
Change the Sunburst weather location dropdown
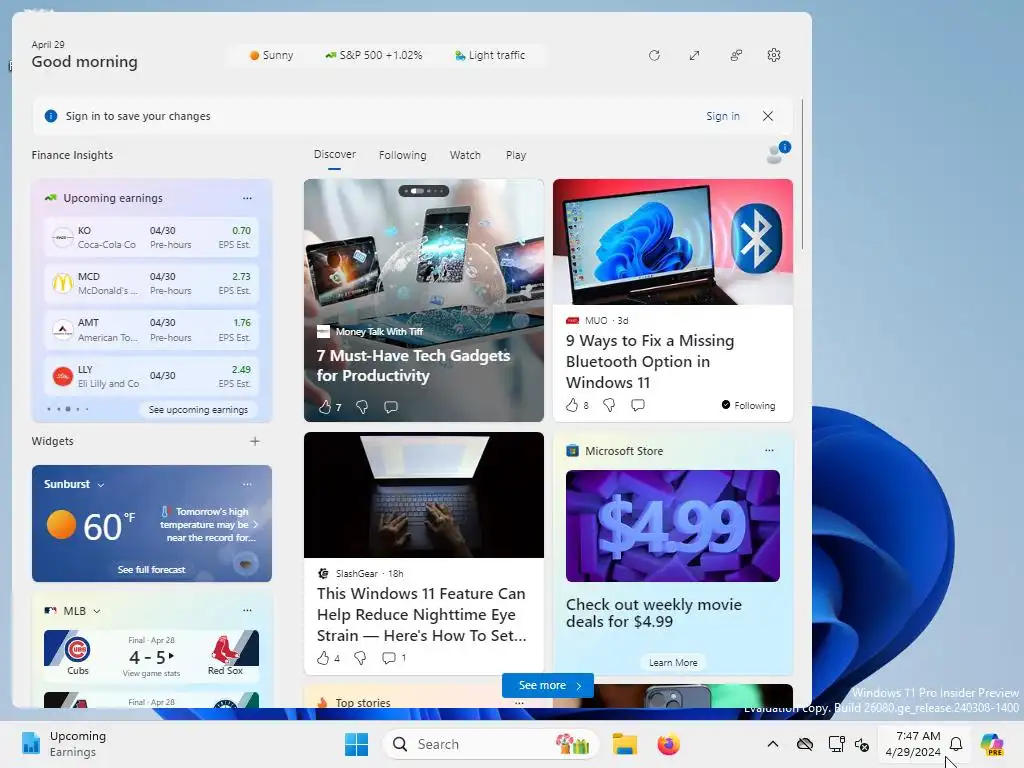click(101, 485)
